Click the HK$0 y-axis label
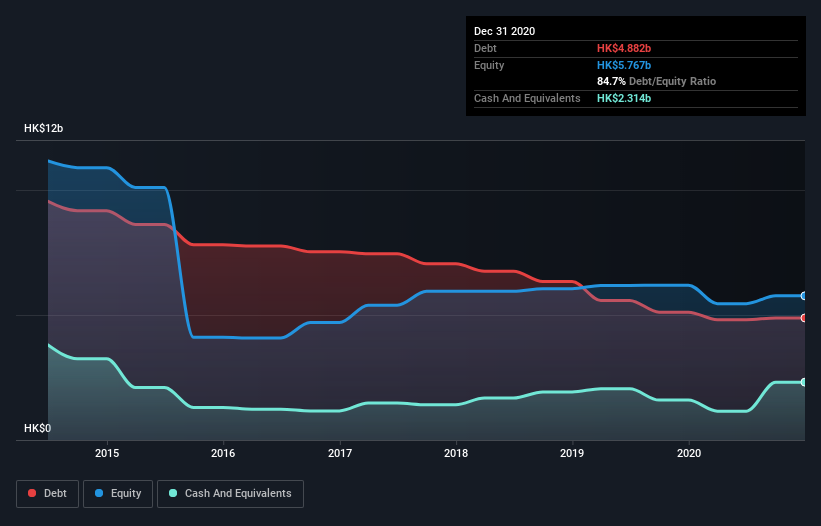The image size is (821, 526). pos(38,428)
